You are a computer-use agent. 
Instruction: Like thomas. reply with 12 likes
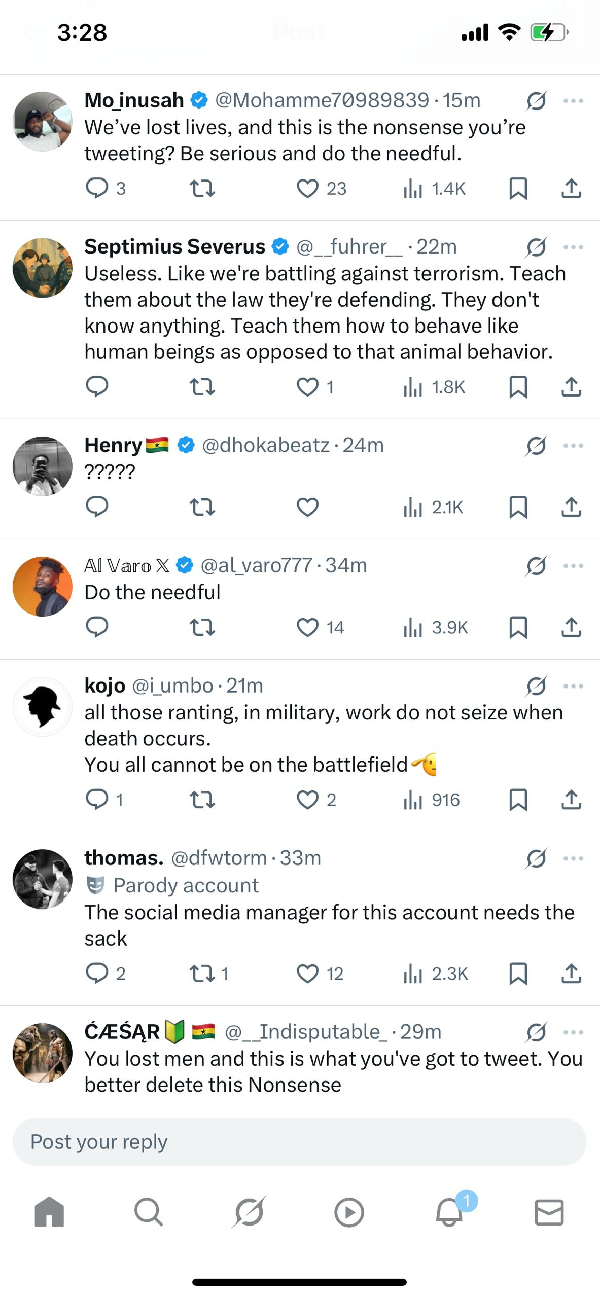point(308,973)
